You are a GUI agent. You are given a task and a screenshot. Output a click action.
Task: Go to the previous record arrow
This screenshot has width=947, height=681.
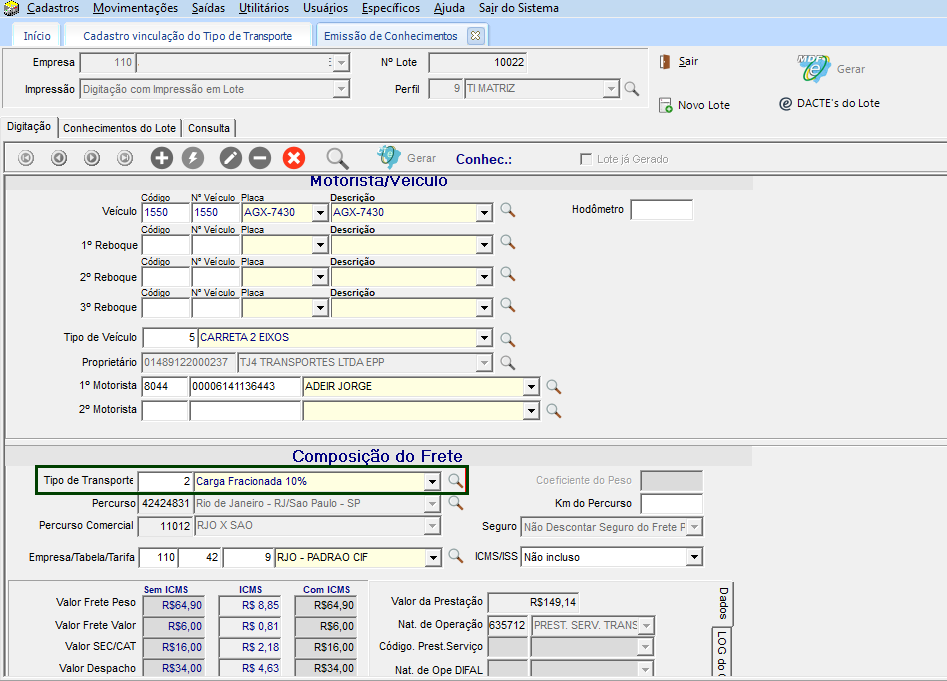(59, 158)
